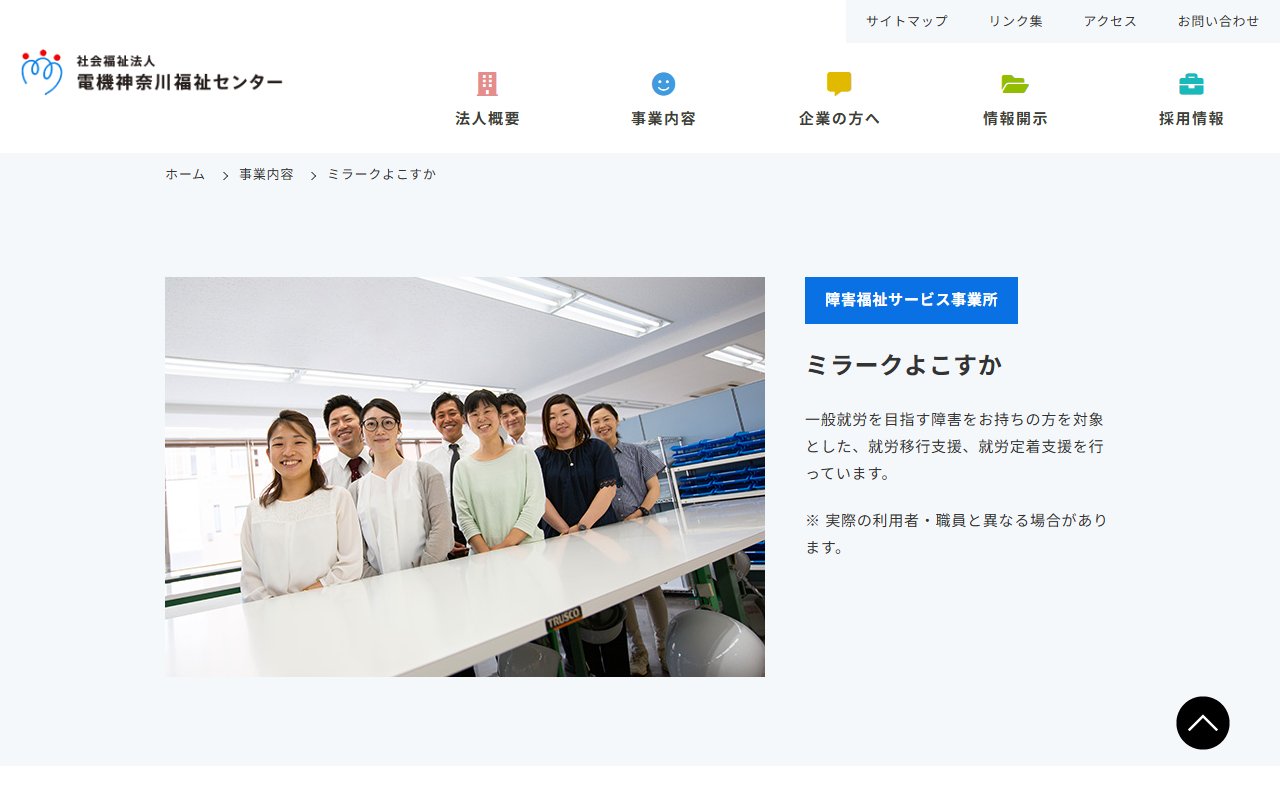Click the folder icon above 情報開示

point(1015,84)
